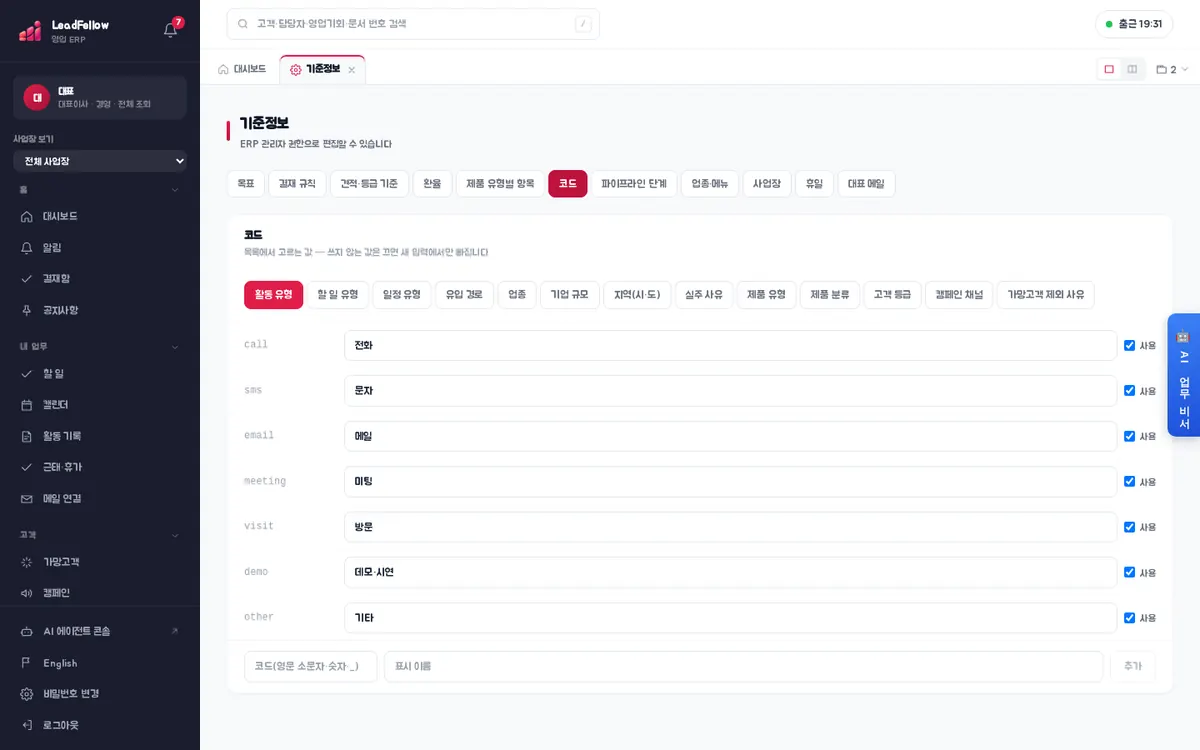
Task: Collapse the 고객 sidebar section
Action: click(x=175, y=535)
